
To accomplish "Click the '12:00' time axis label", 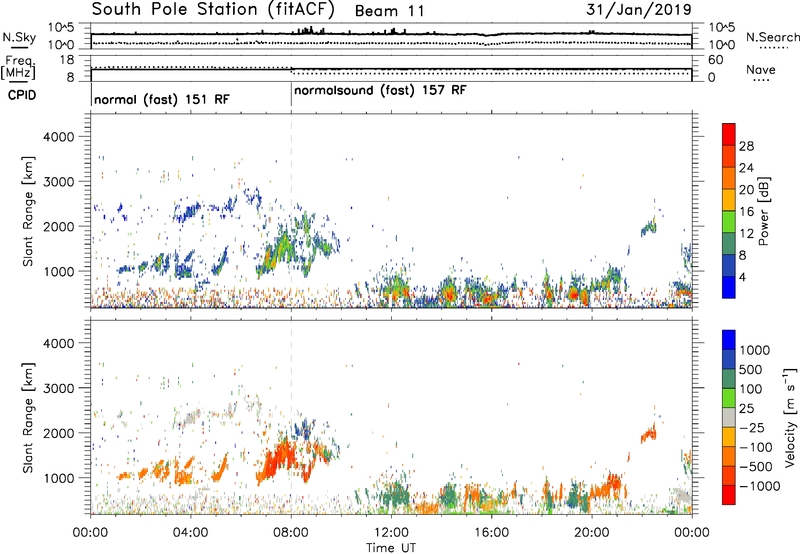I will click(391, 533).
